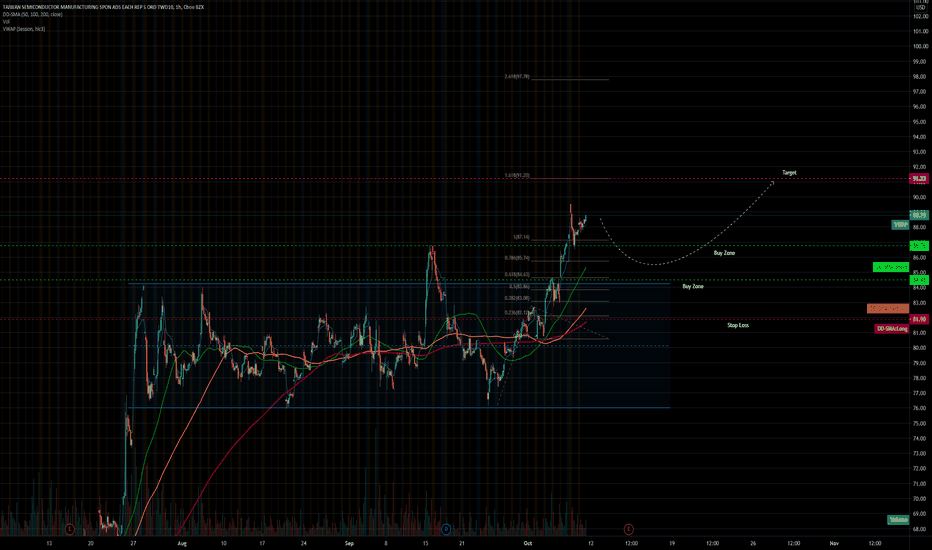
Task: Click the DD-SMAcLong indicator tag
Action: pos(892,329)
